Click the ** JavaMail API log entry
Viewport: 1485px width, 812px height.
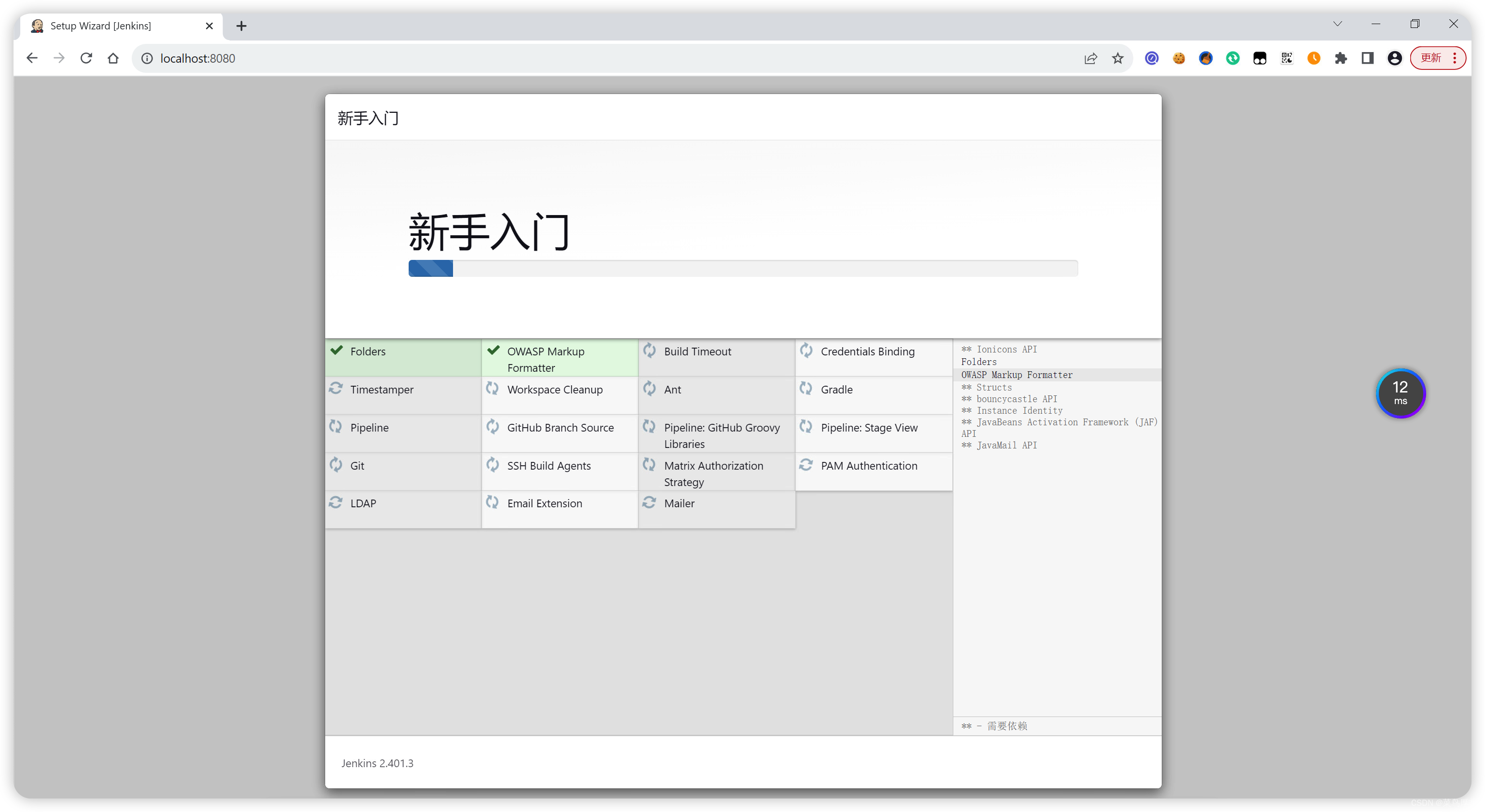tap(999, 445)
